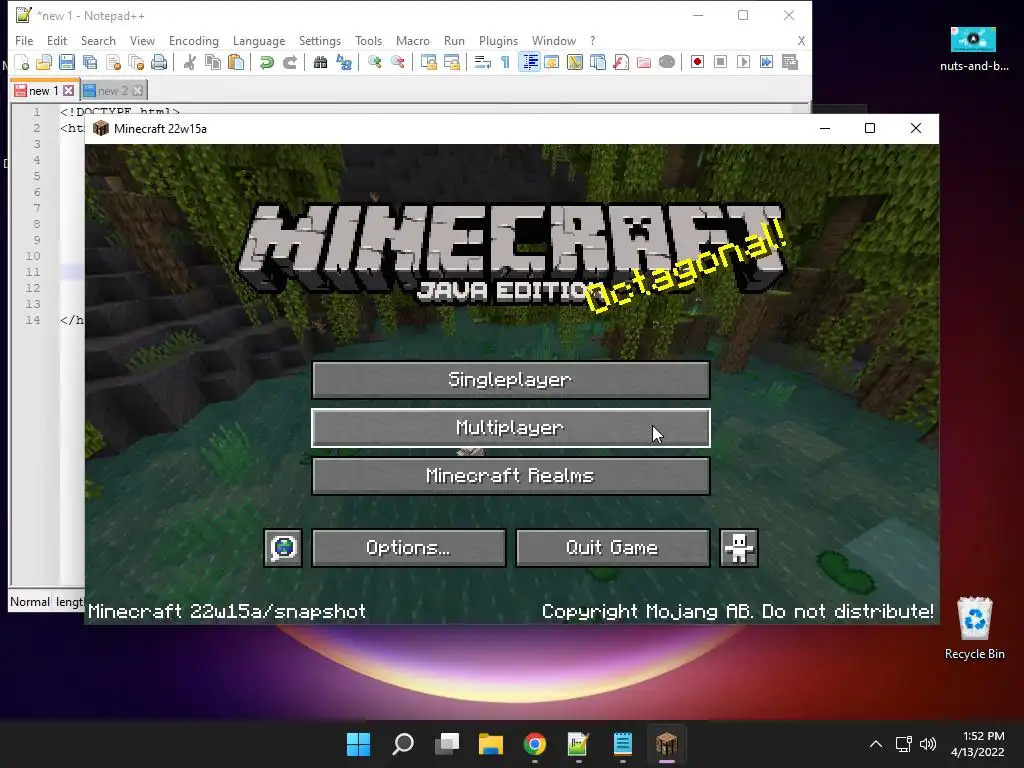Click the Open file icon in Notepad++

(x=44, y=62)
